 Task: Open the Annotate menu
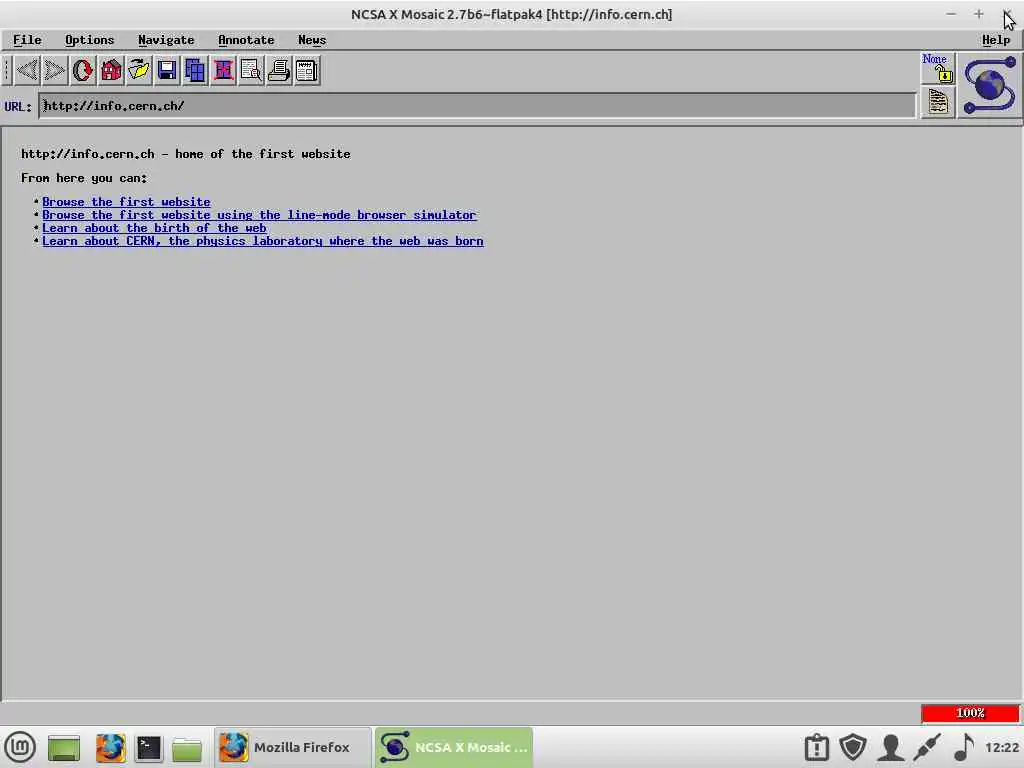[x=246, y=40]
